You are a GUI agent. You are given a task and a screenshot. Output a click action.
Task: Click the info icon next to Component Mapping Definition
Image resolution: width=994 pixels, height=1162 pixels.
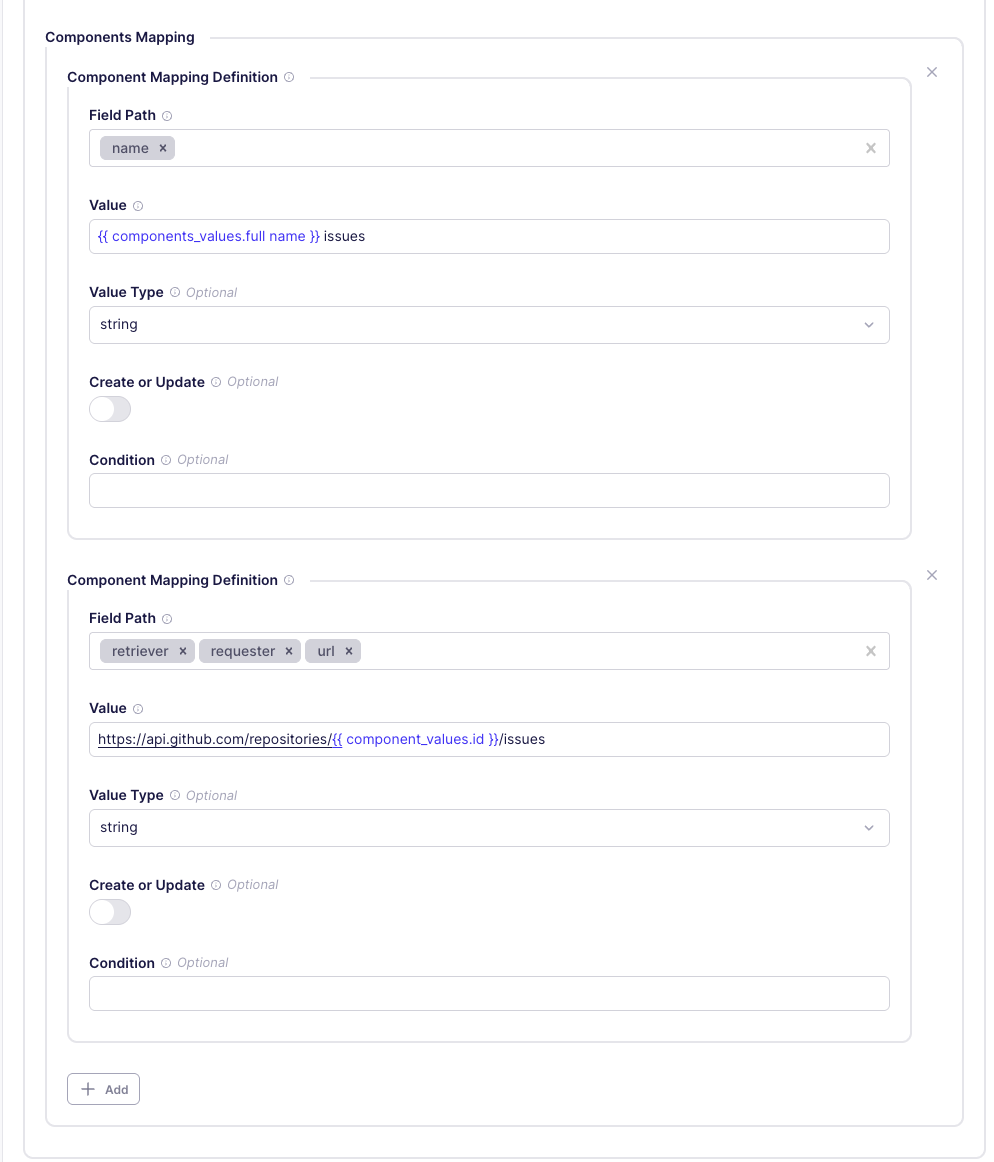coord(289,77)
